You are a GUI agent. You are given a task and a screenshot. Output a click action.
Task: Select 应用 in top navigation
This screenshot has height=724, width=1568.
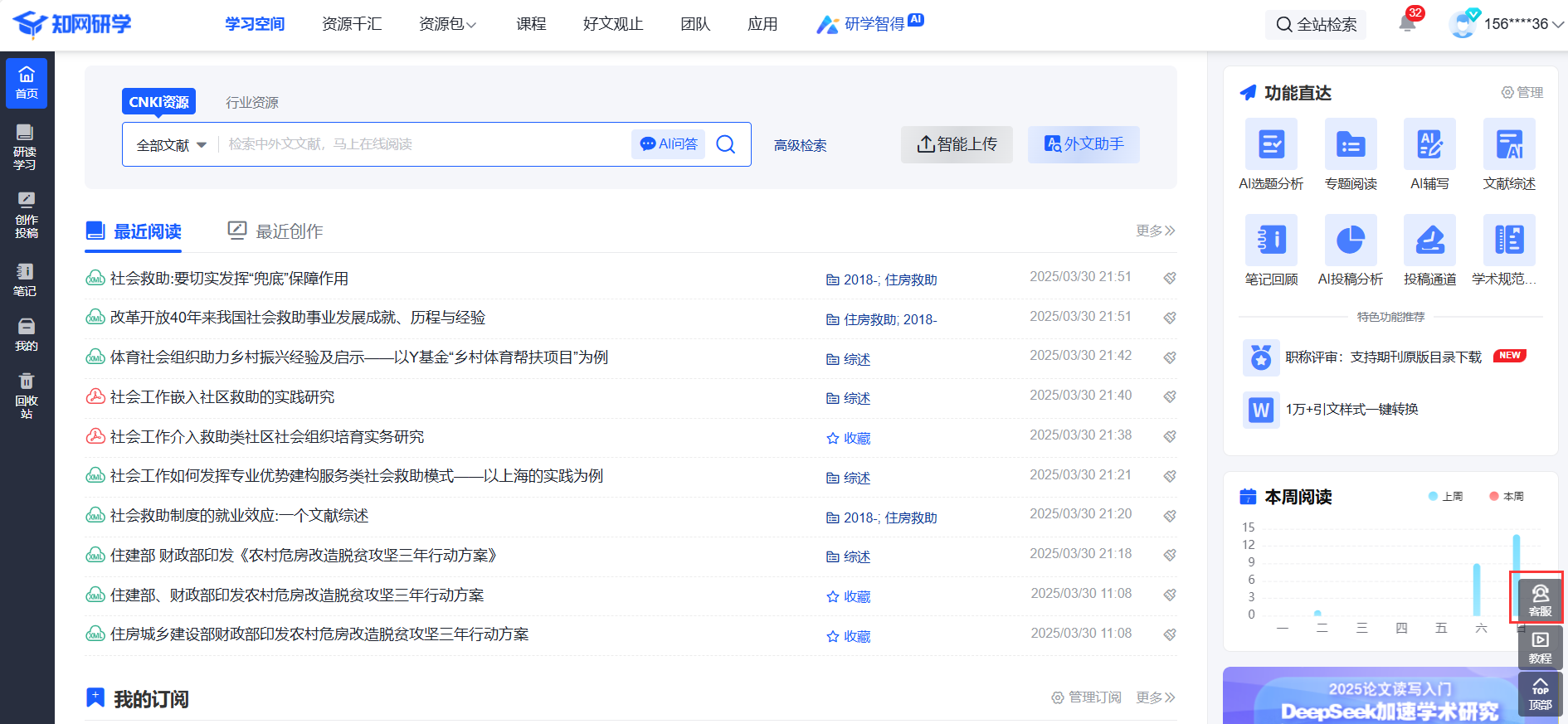click(x=762, y=24)
